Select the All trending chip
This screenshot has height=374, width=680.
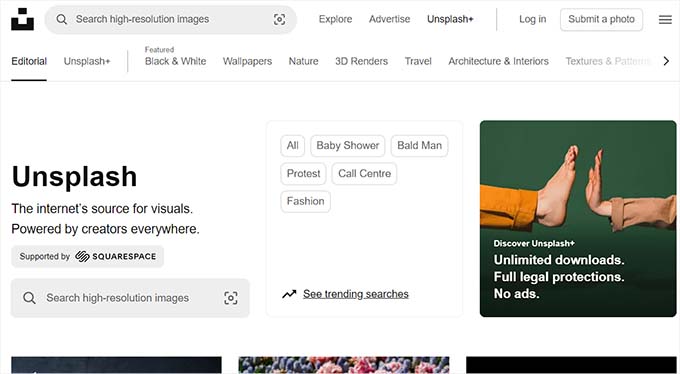click(293, 146)
